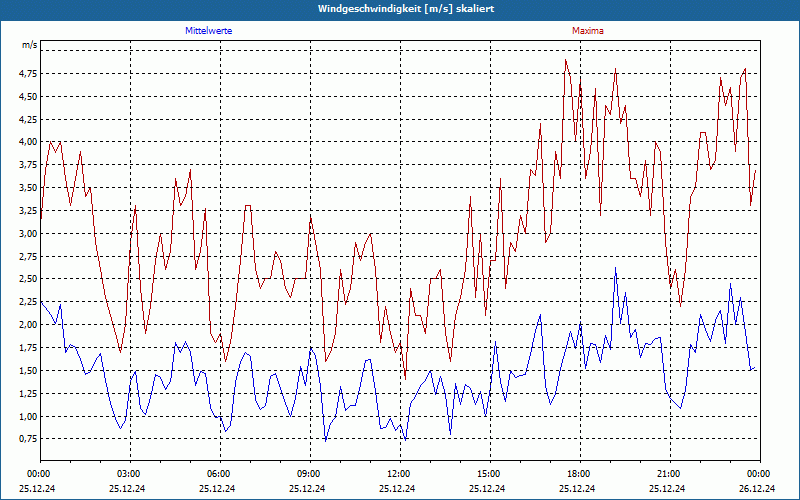Select the 4,50 y-axis value
The width and height of the screenshot is (800, 500).
pyautogui.click(x=29, y=96)
